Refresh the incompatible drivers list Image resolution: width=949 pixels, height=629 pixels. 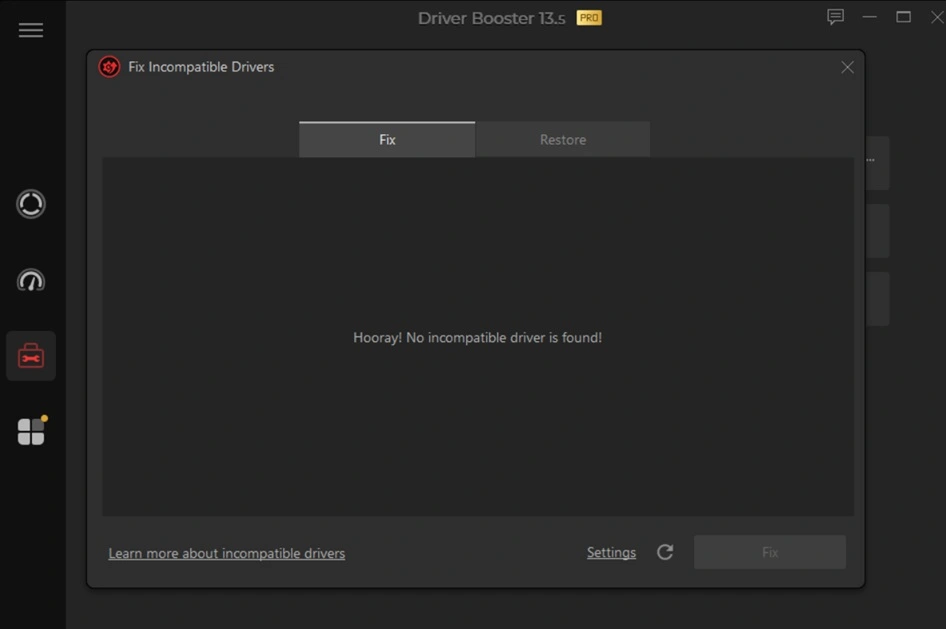pos(665,552)
